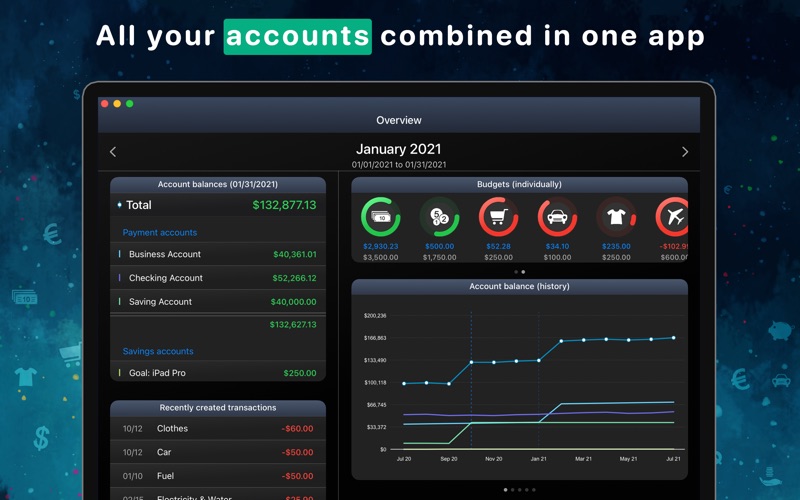Click the date range 01/01/2021 to 01/31/2021

click(x=398, y=165)
